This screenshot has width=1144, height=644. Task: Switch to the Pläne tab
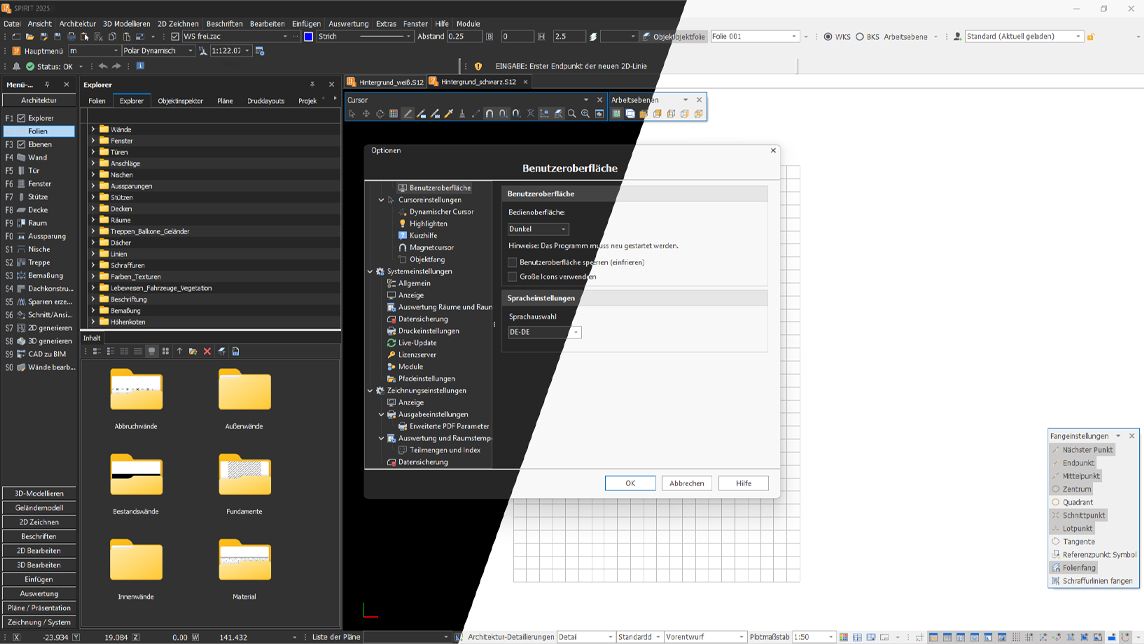(x=225, y=101)
